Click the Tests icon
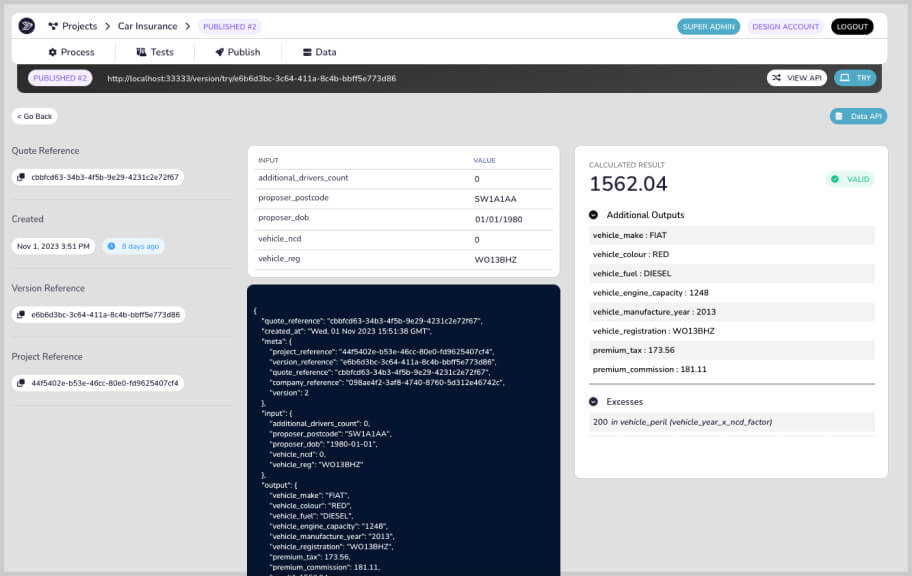The height and width of the screenshot is (576, 912). tap(141, 52)
